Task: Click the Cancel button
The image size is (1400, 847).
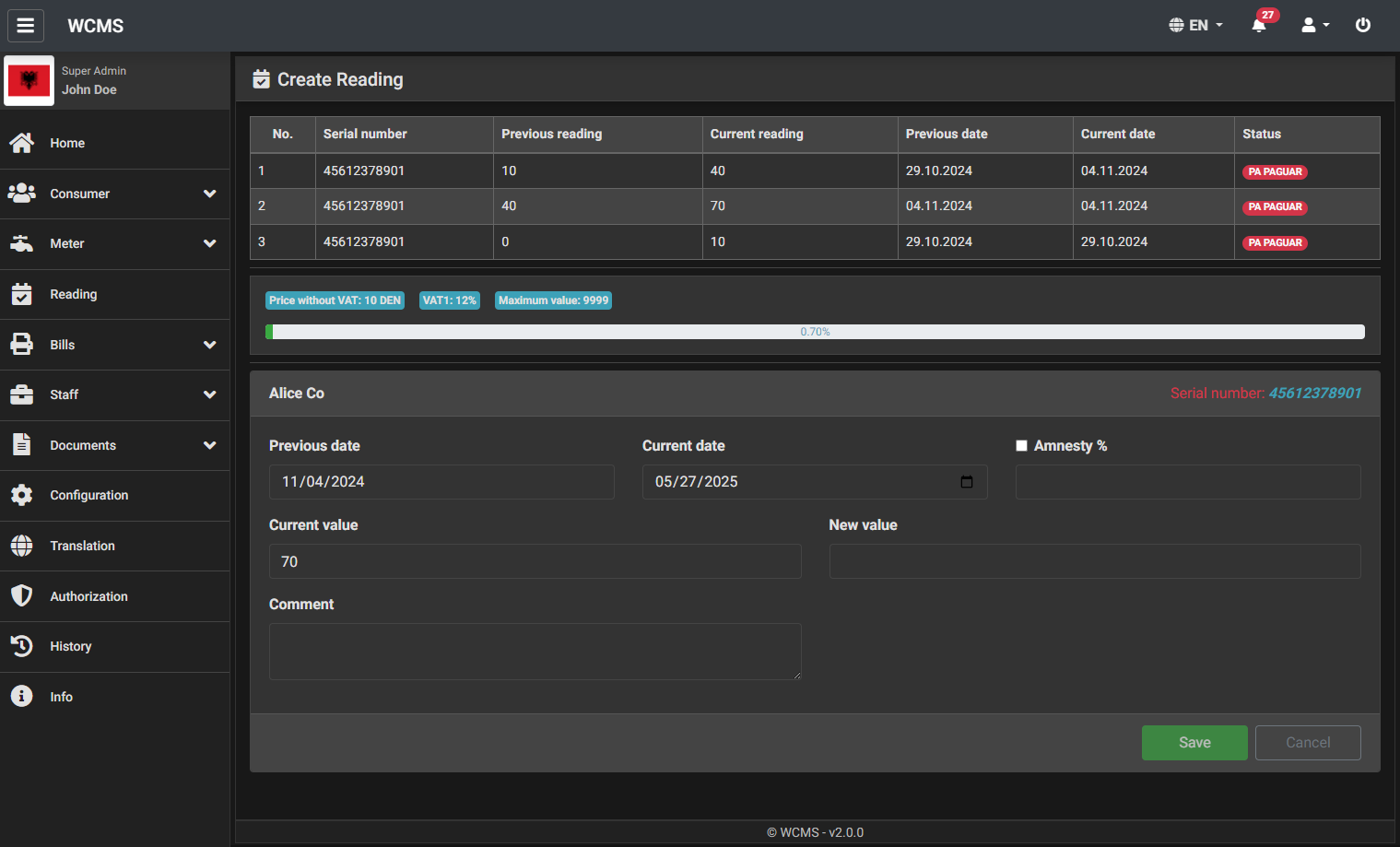Action: (x=1308, y=743)
